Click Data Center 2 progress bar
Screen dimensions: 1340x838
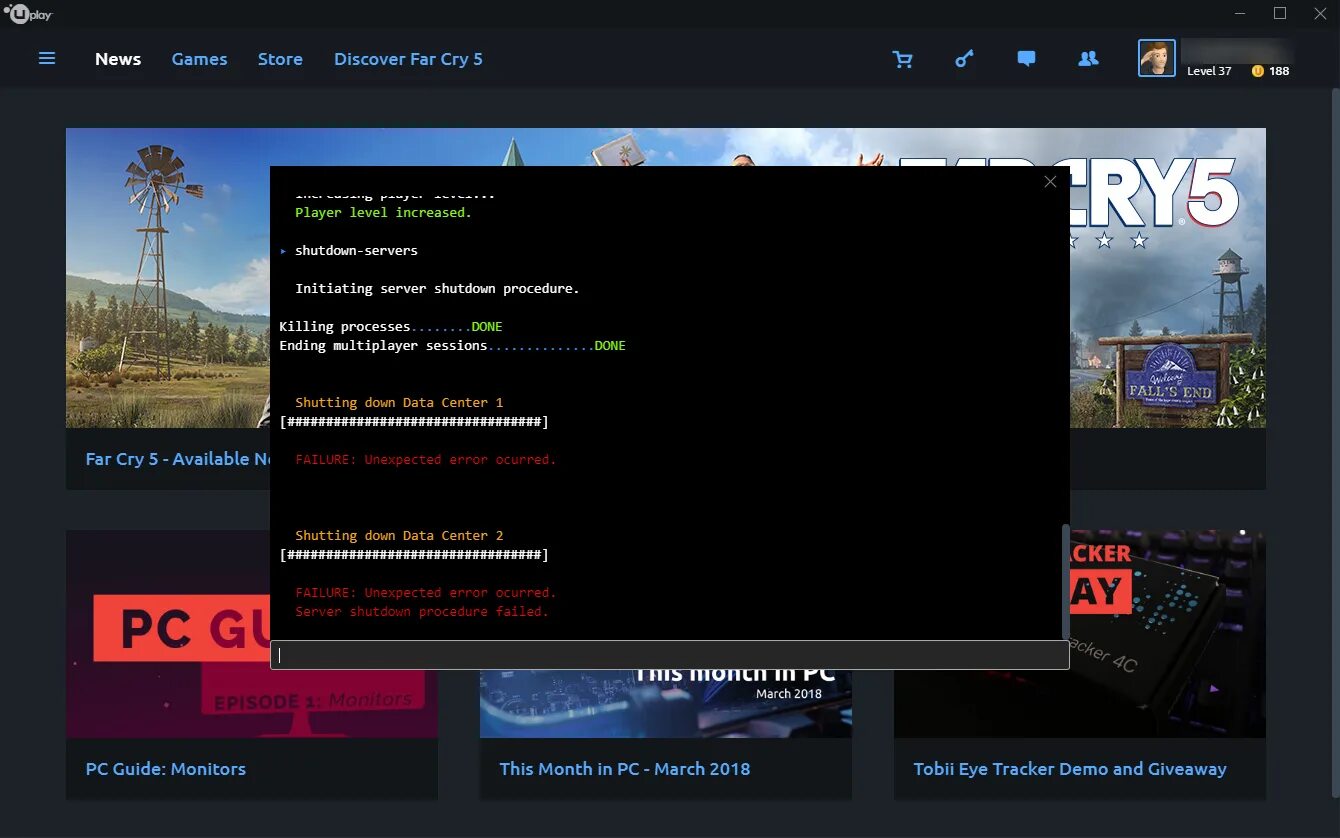coord(414,555)
